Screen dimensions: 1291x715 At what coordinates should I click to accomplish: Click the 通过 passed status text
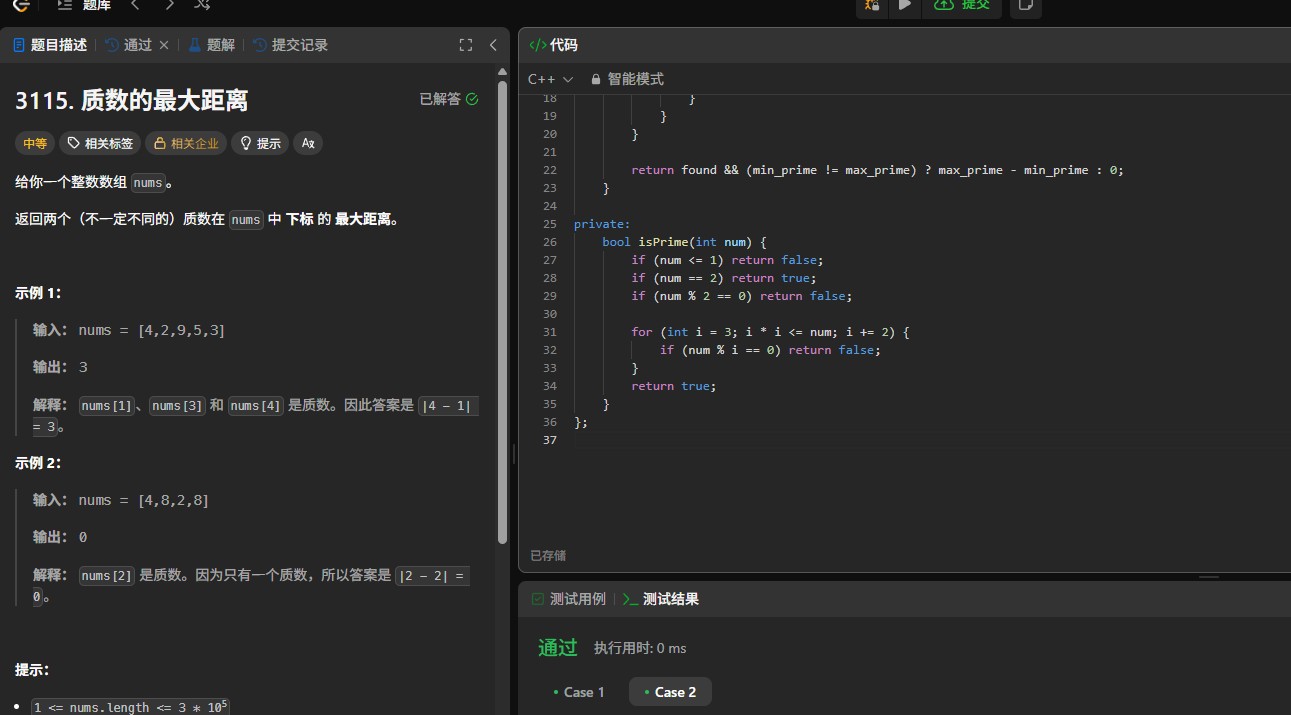pos(558,647)
